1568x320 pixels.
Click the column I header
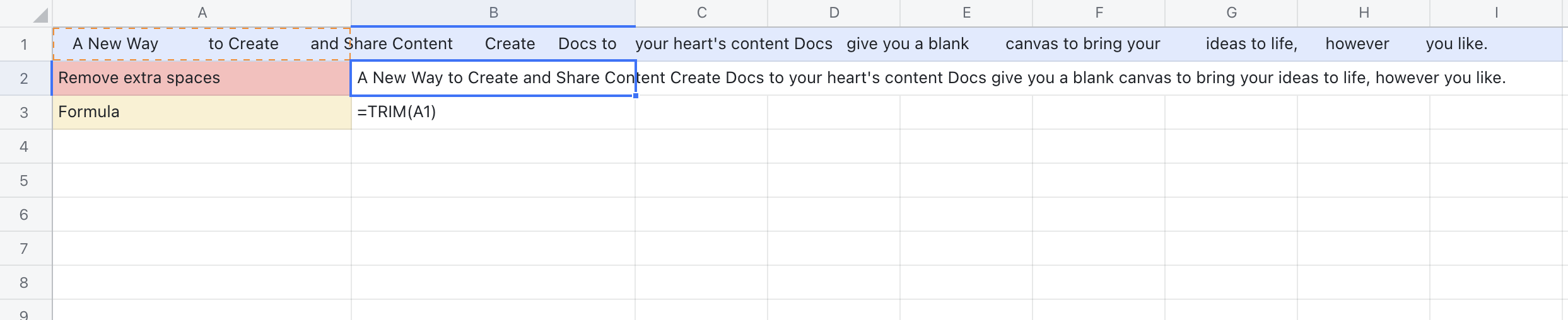pyautogui.click(x=1496, y=13)
